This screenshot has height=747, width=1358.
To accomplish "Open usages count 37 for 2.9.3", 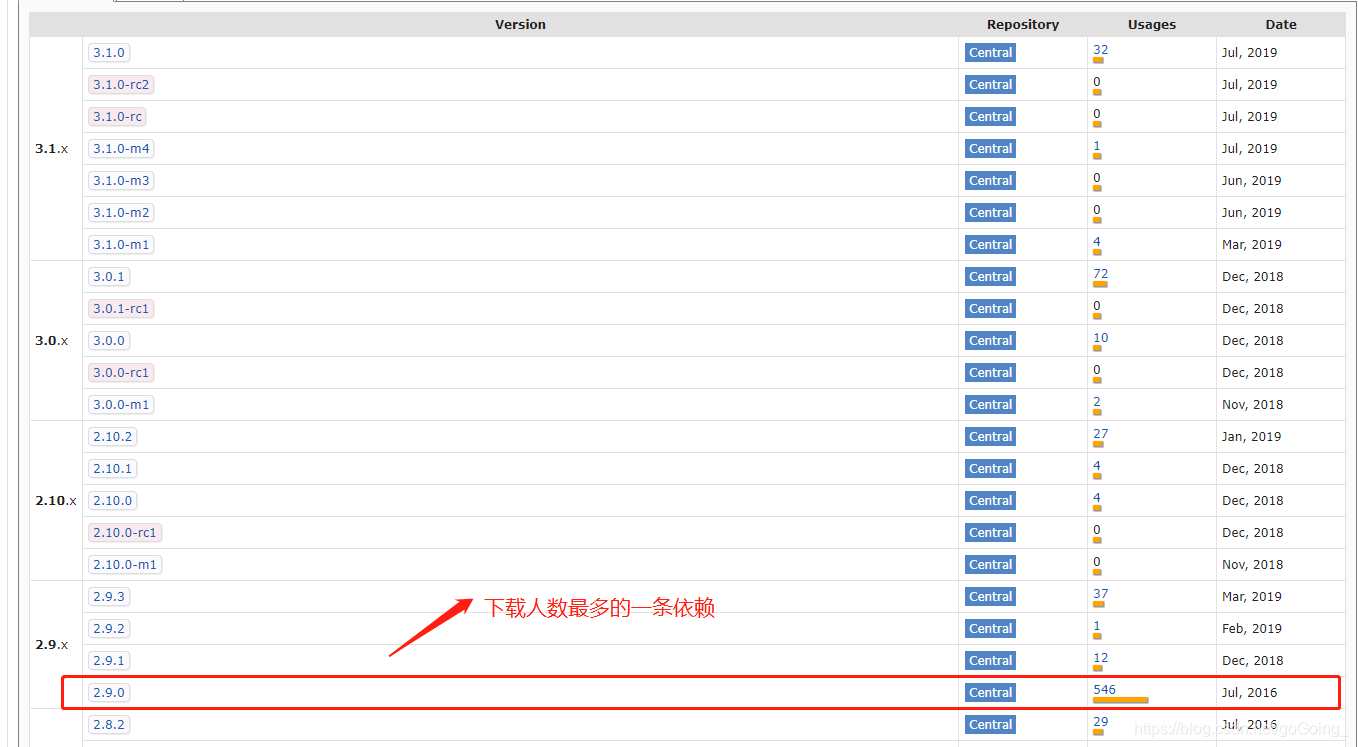I will [x=1100, y=594].
